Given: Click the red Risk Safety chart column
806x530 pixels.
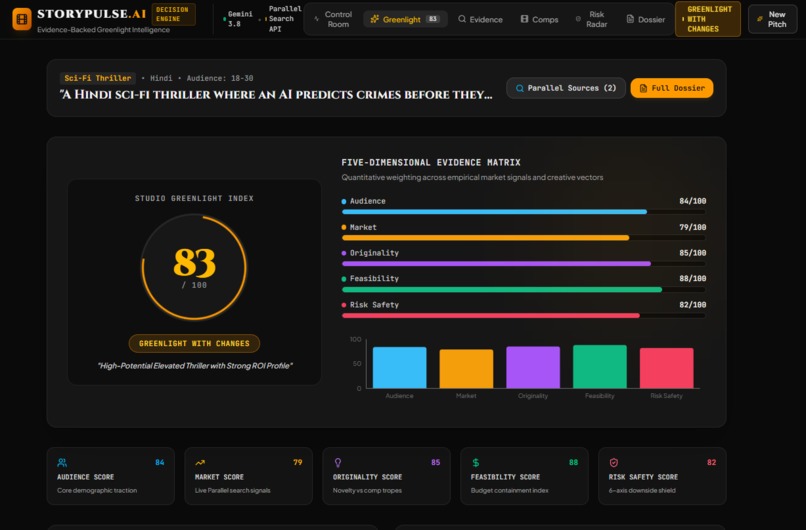Looking at the screenshot, I should [x=667, y=368].
